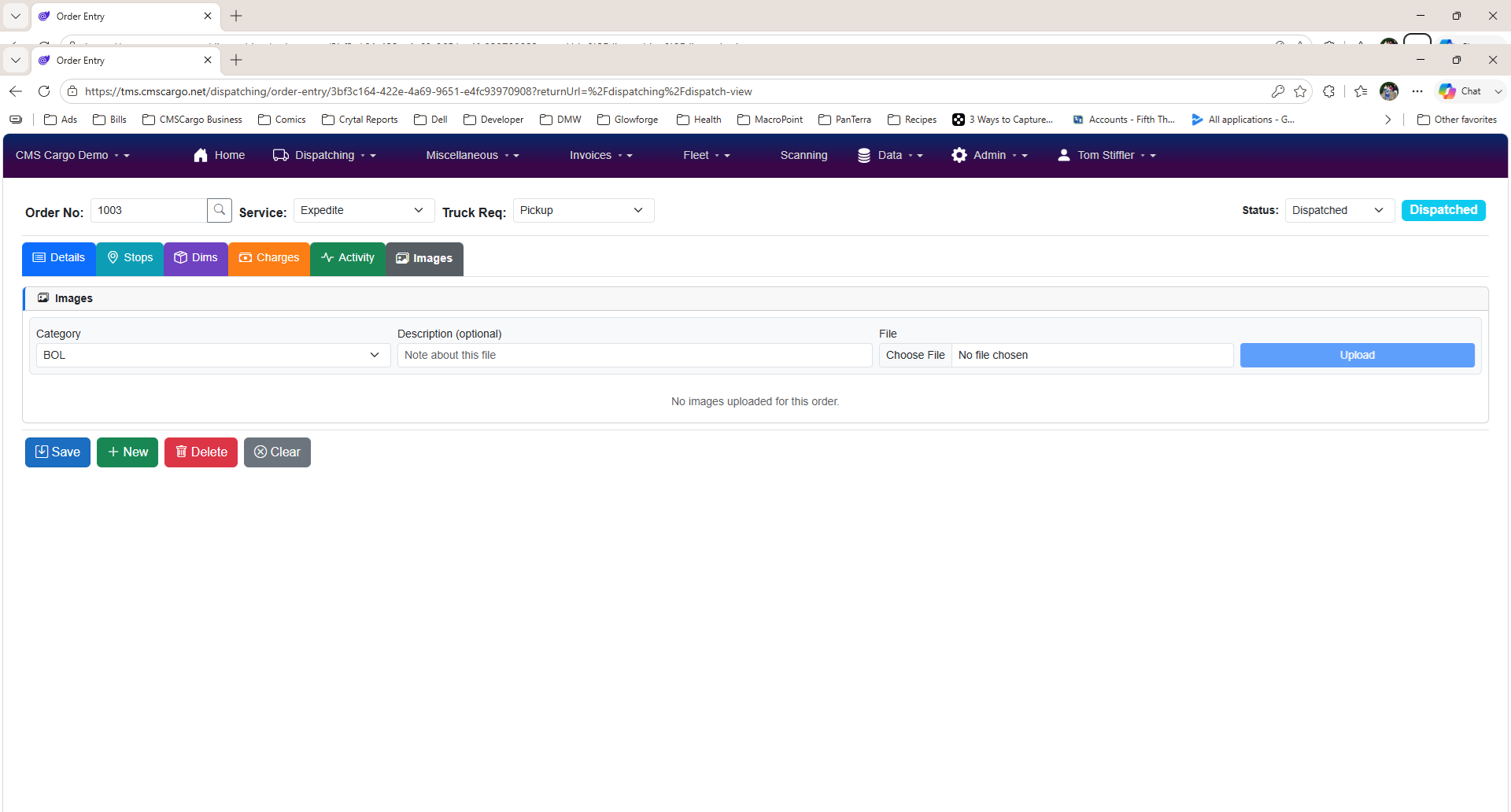
Task: Open browser extensions puzzle icon
Action: point(1329,91)
